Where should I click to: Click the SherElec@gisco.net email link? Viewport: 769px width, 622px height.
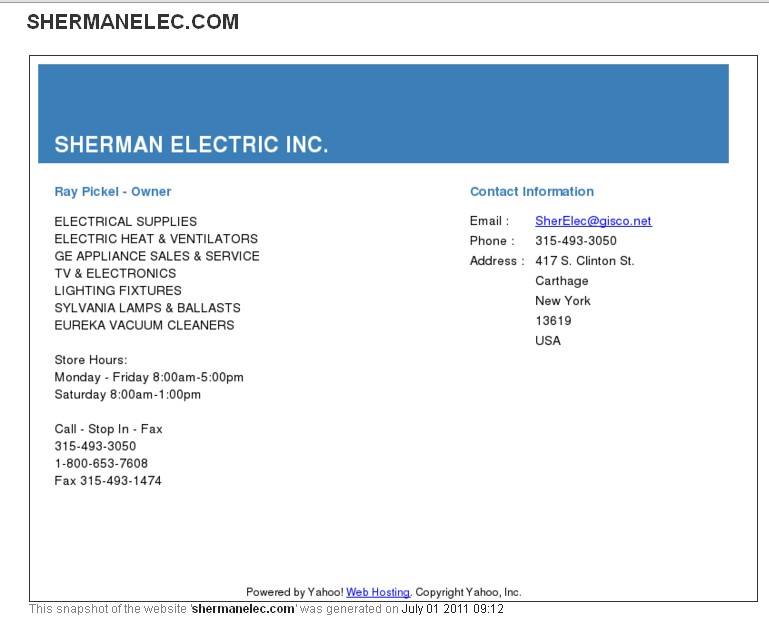coord(593,221)
